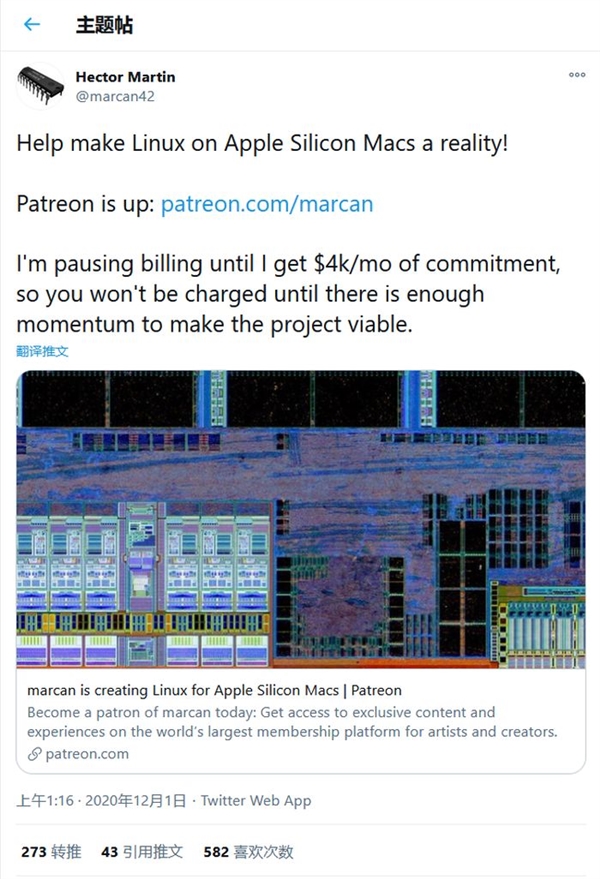View the 582 喜欢次数 likes list
This screenshot has height=879, width=600.
(248, 852)
